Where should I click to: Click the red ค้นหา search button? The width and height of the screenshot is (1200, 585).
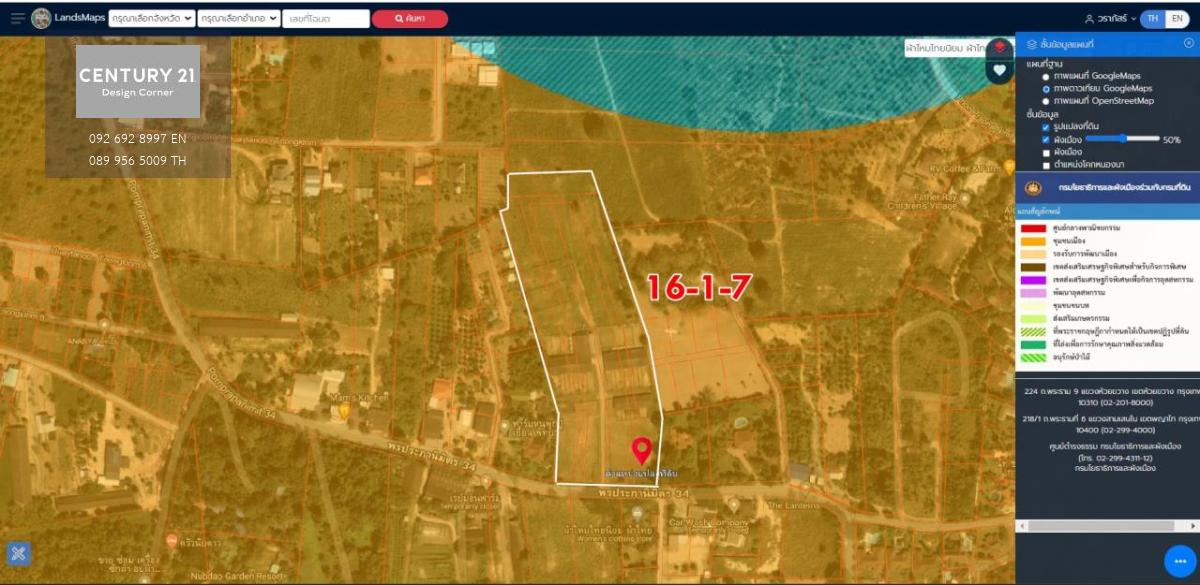[409, 19]
